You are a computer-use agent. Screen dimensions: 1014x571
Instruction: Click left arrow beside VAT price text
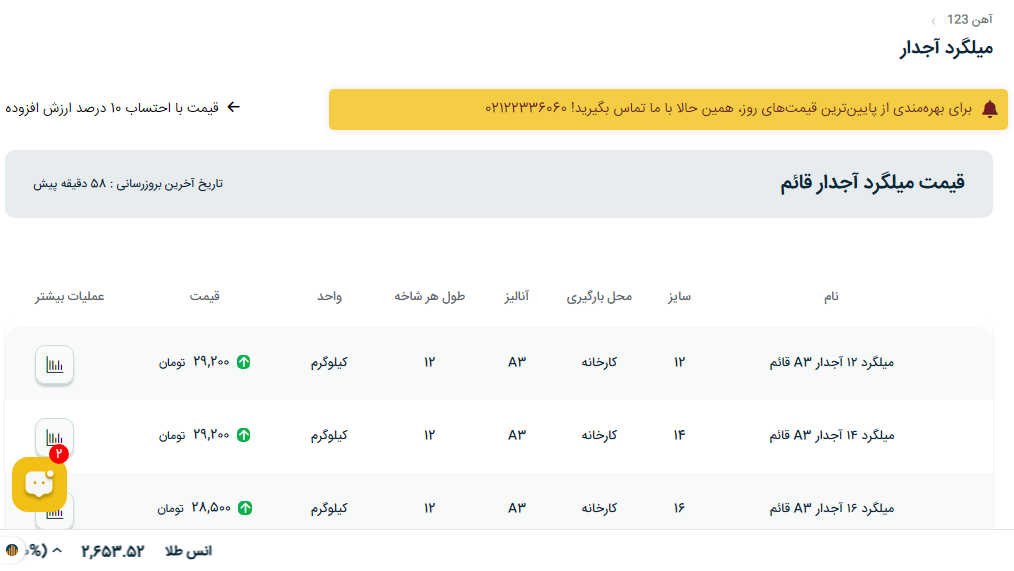pos(234,107)
